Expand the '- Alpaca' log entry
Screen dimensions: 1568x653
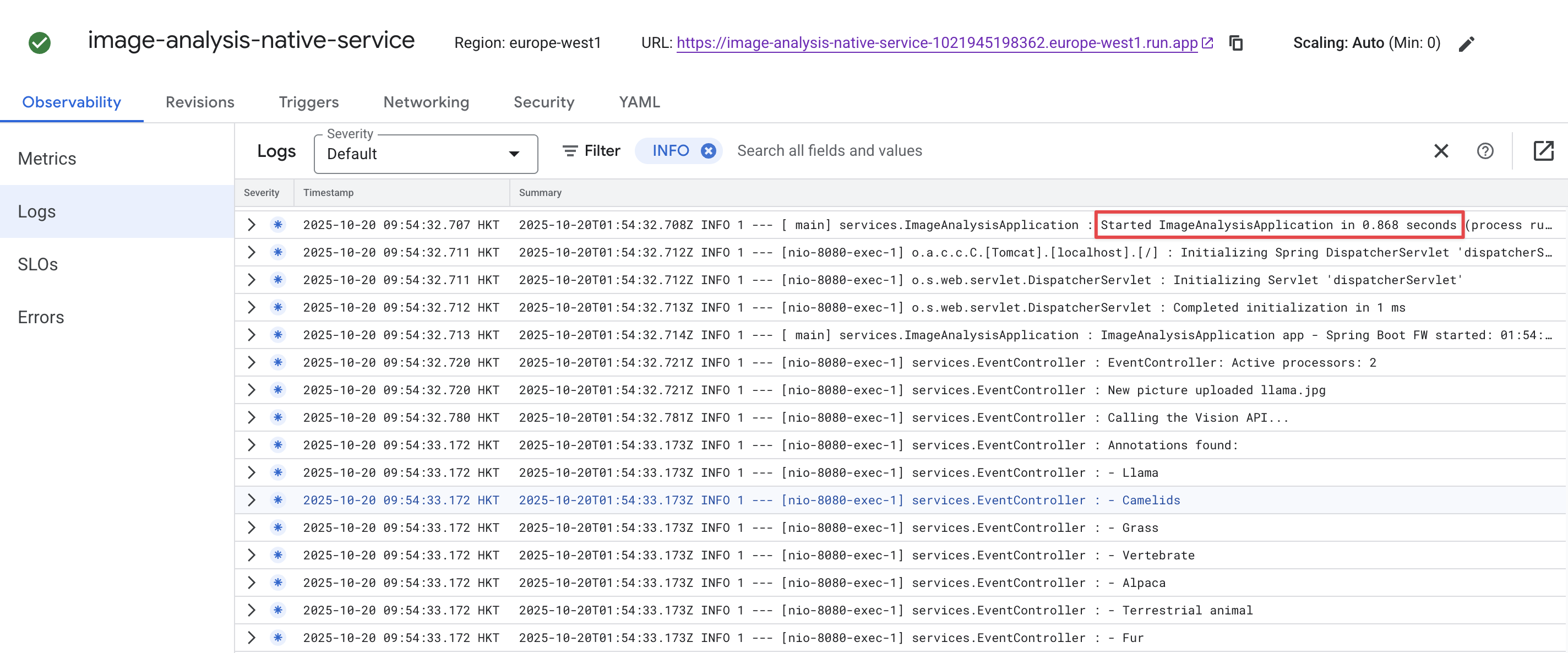(251, 583)
